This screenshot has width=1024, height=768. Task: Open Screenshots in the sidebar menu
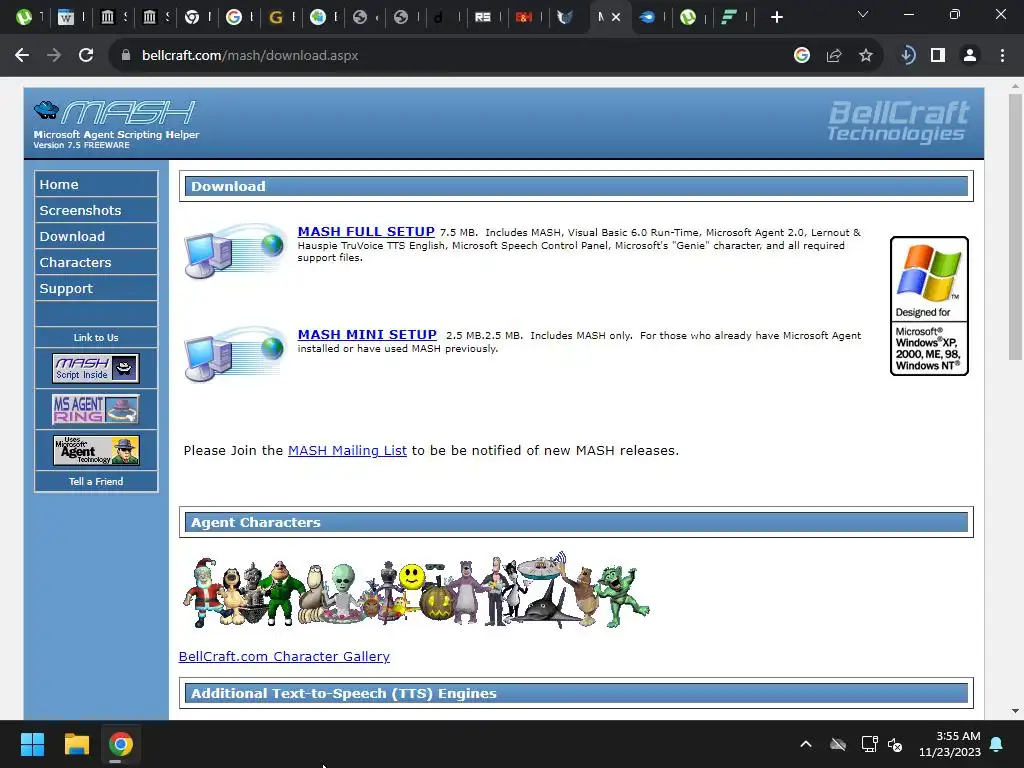click(x=96, y=210)
